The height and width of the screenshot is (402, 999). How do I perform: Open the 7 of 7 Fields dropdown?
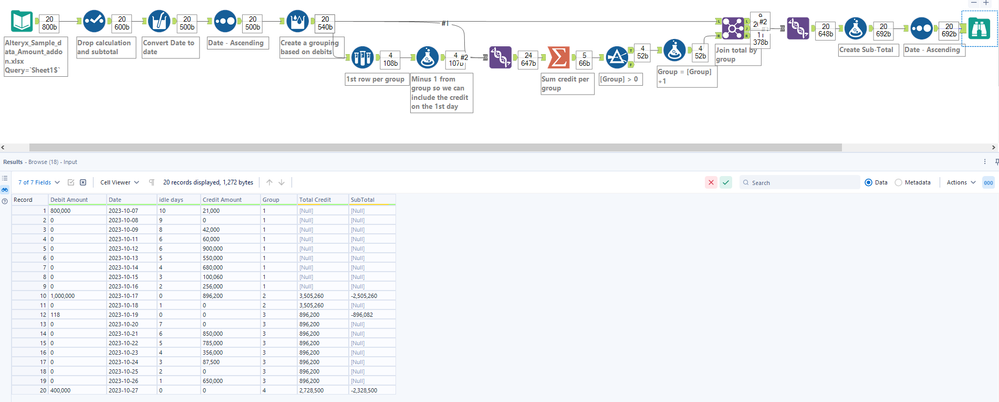[39, 182]
